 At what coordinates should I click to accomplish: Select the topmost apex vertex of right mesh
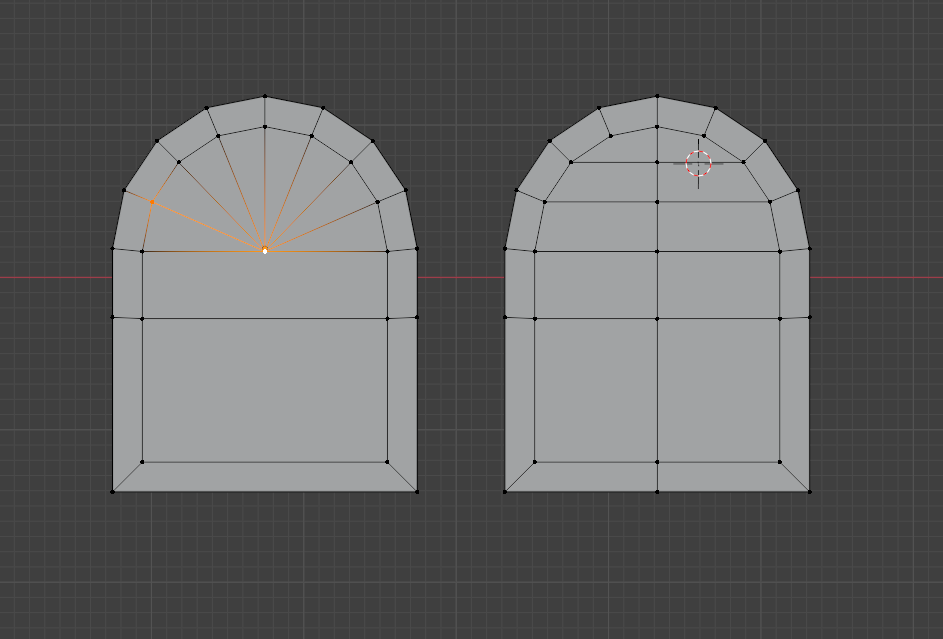point(657,97)
